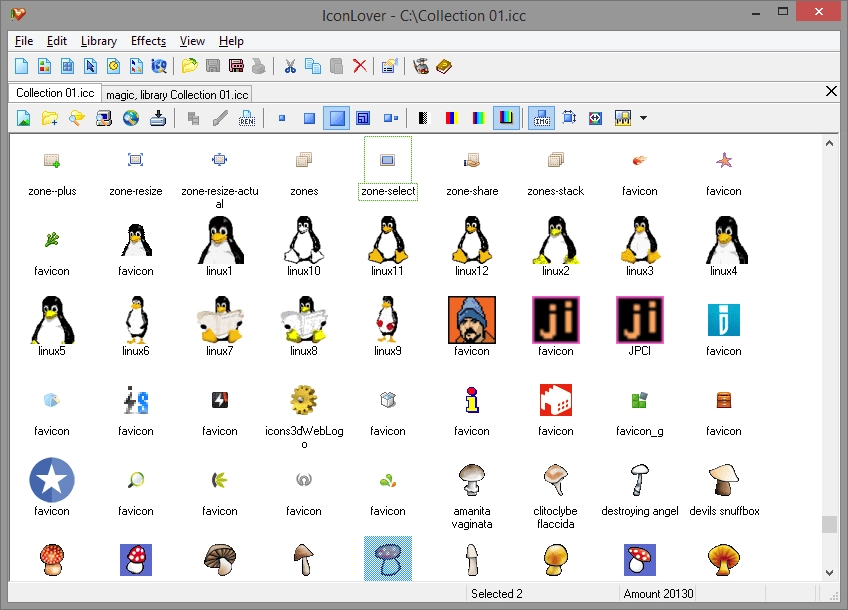Viewport: 848px width, 610px height.
Task: Toggle the rainbow 256-color depth filter
Action: click(479, 118)
